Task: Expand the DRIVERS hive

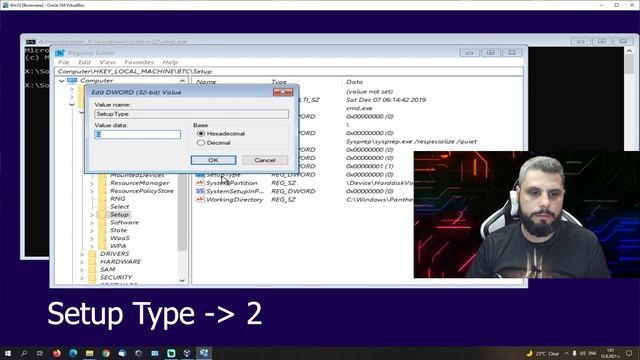Action: (x=82, y=254)
